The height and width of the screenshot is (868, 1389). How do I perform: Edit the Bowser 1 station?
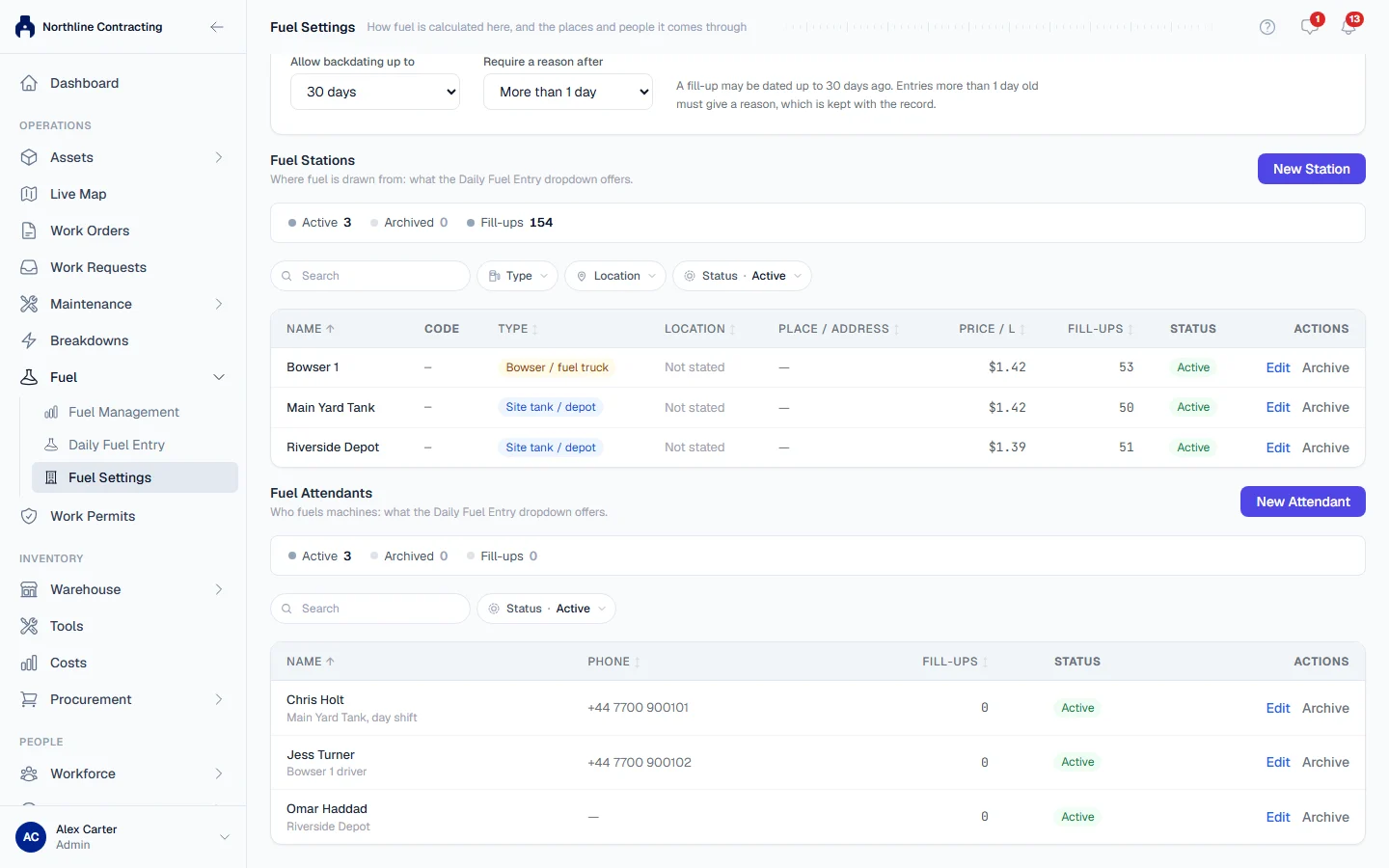pos(1277,367)
